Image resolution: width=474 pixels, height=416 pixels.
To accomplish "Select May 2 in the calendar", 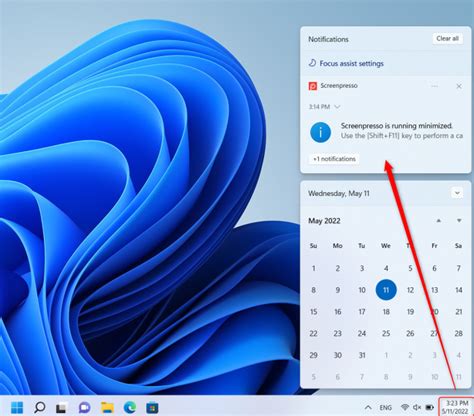I will pyautogui.click(x=338, y=268).
